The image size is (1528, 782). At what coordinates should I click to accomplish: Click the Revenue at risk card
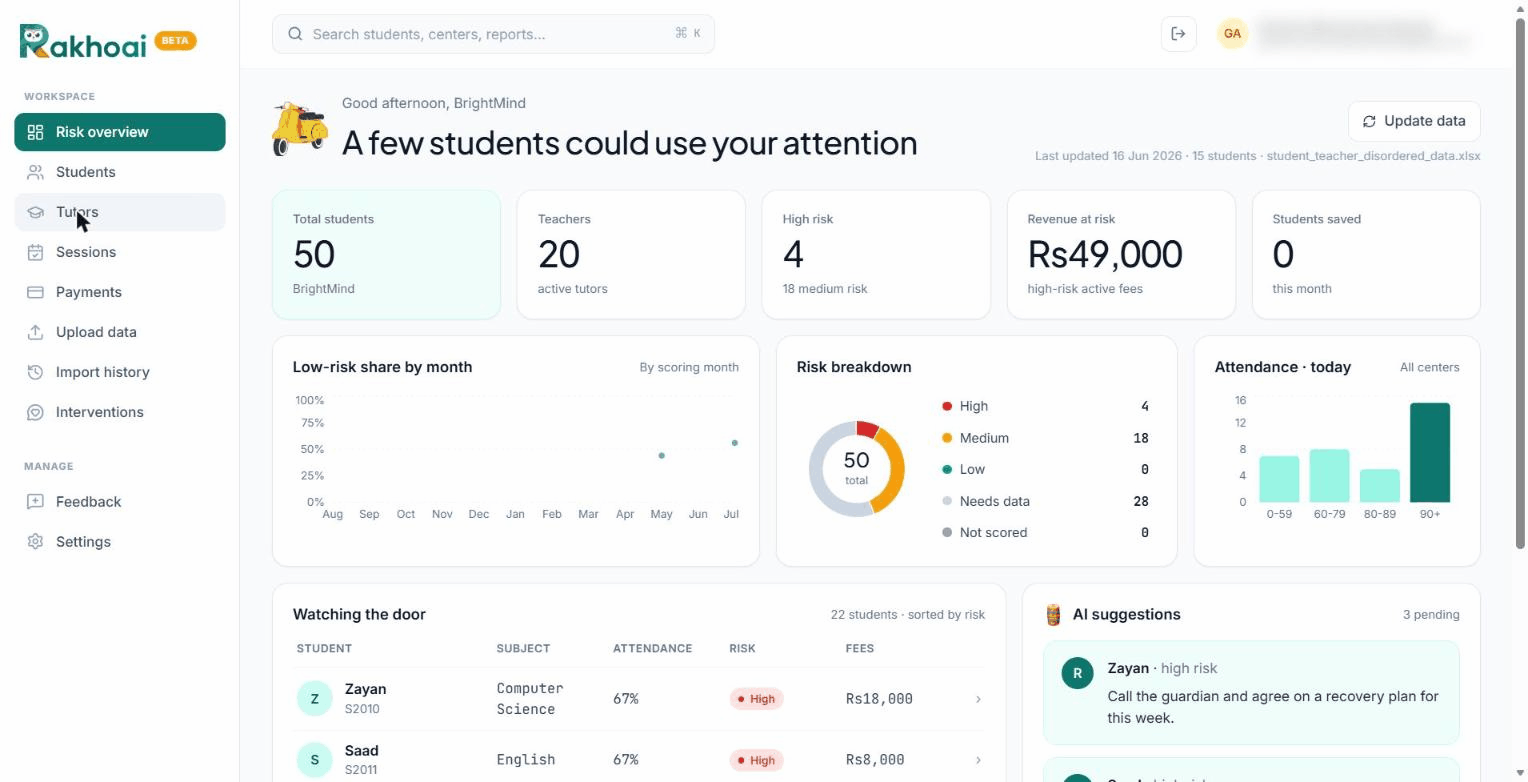[x=1121, y=255]
